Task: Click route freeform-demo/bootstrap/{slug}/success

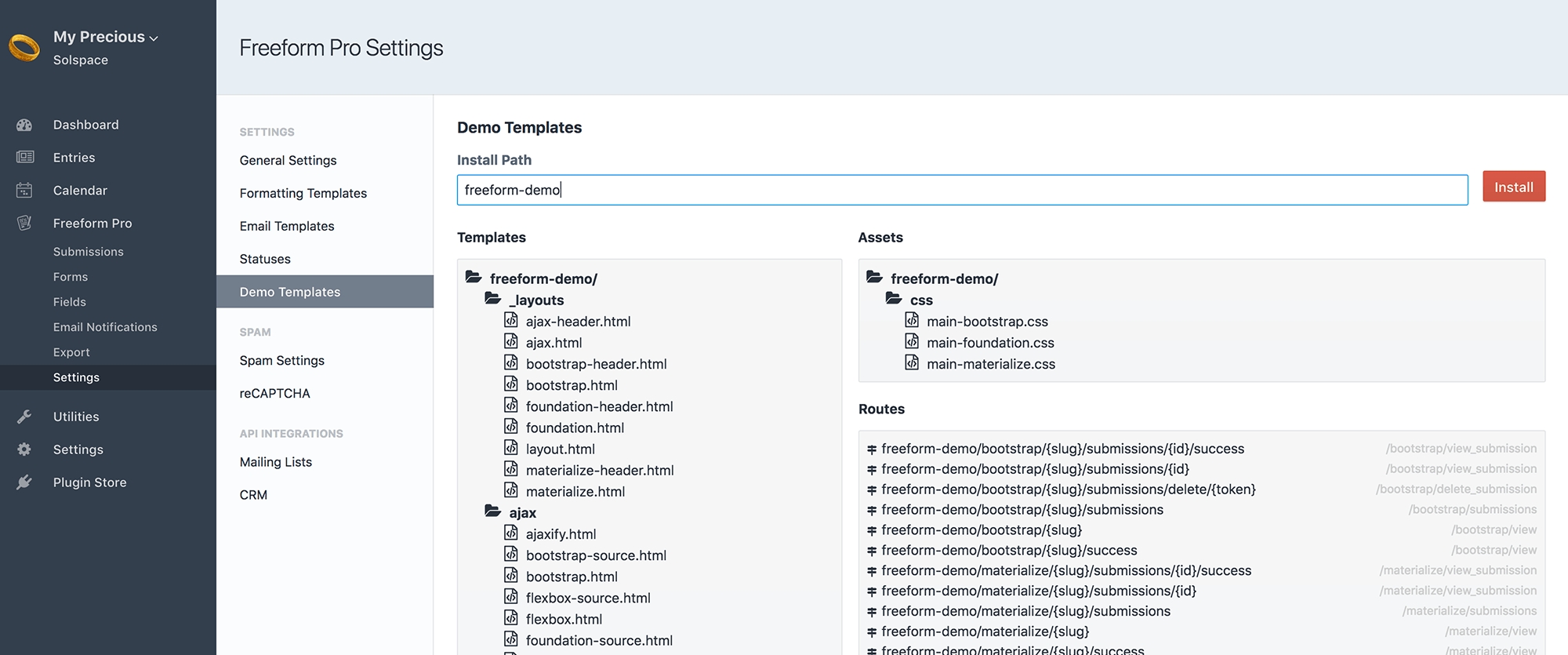Action: point(1009,551)
